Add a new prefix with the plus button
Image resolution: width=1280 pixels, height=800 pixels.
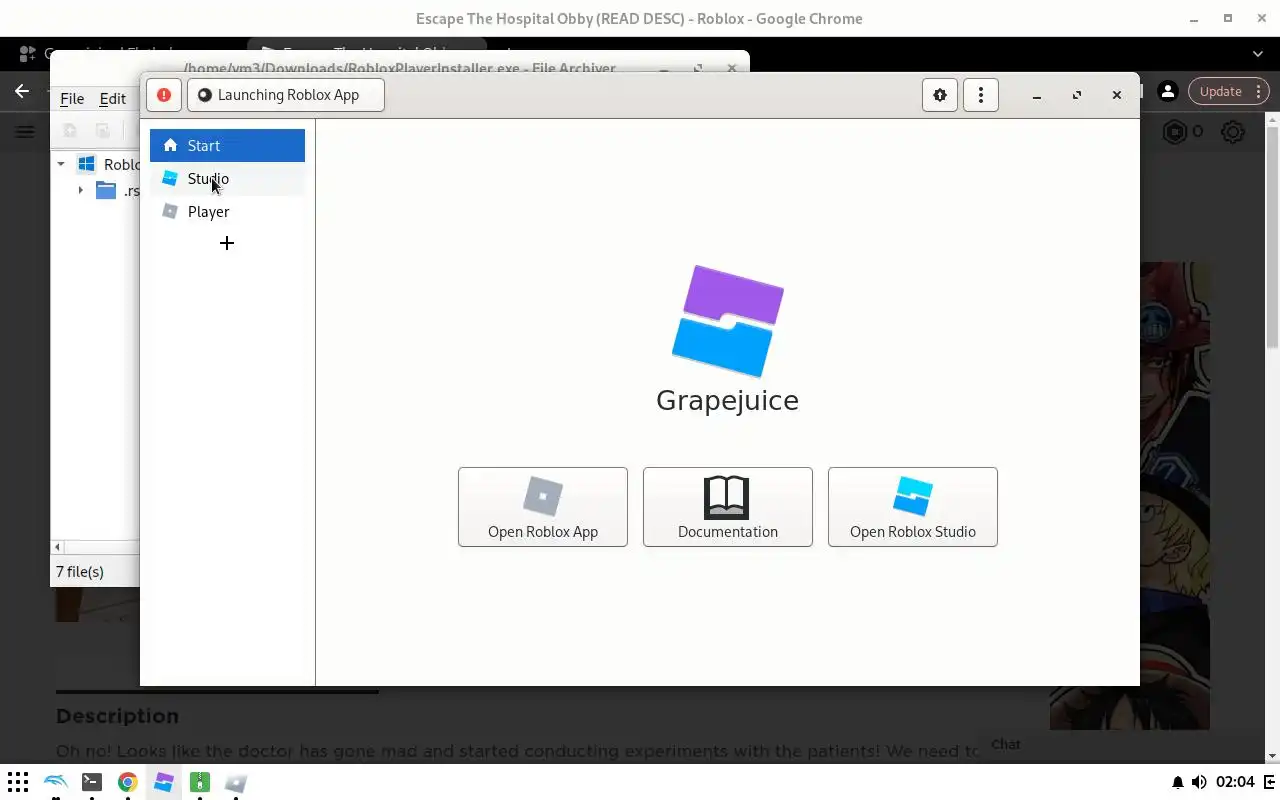(x=227, y=243)
